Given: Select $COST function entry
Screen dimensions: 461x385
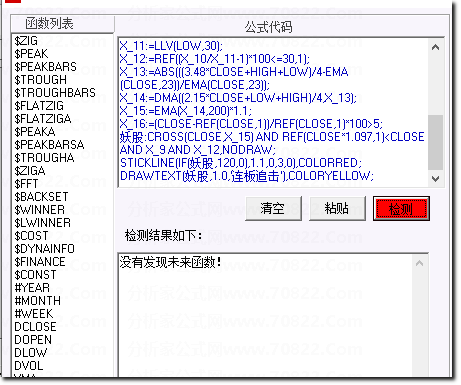Looking at the screenshot, I should point(31,236).
